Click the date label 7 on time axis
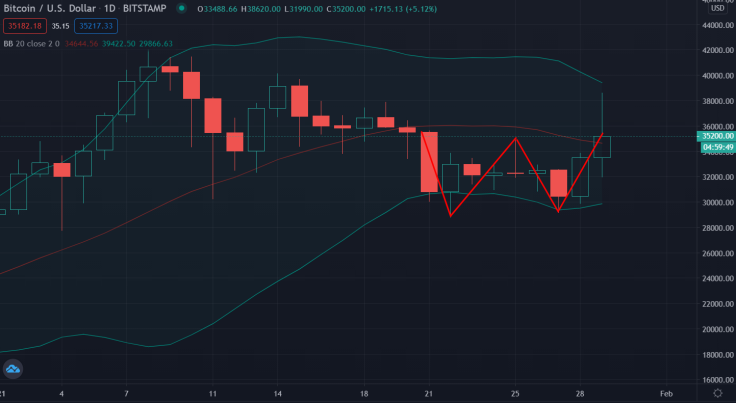The width and height of the screenshot is (736, 403). click(x=126, y=394)
